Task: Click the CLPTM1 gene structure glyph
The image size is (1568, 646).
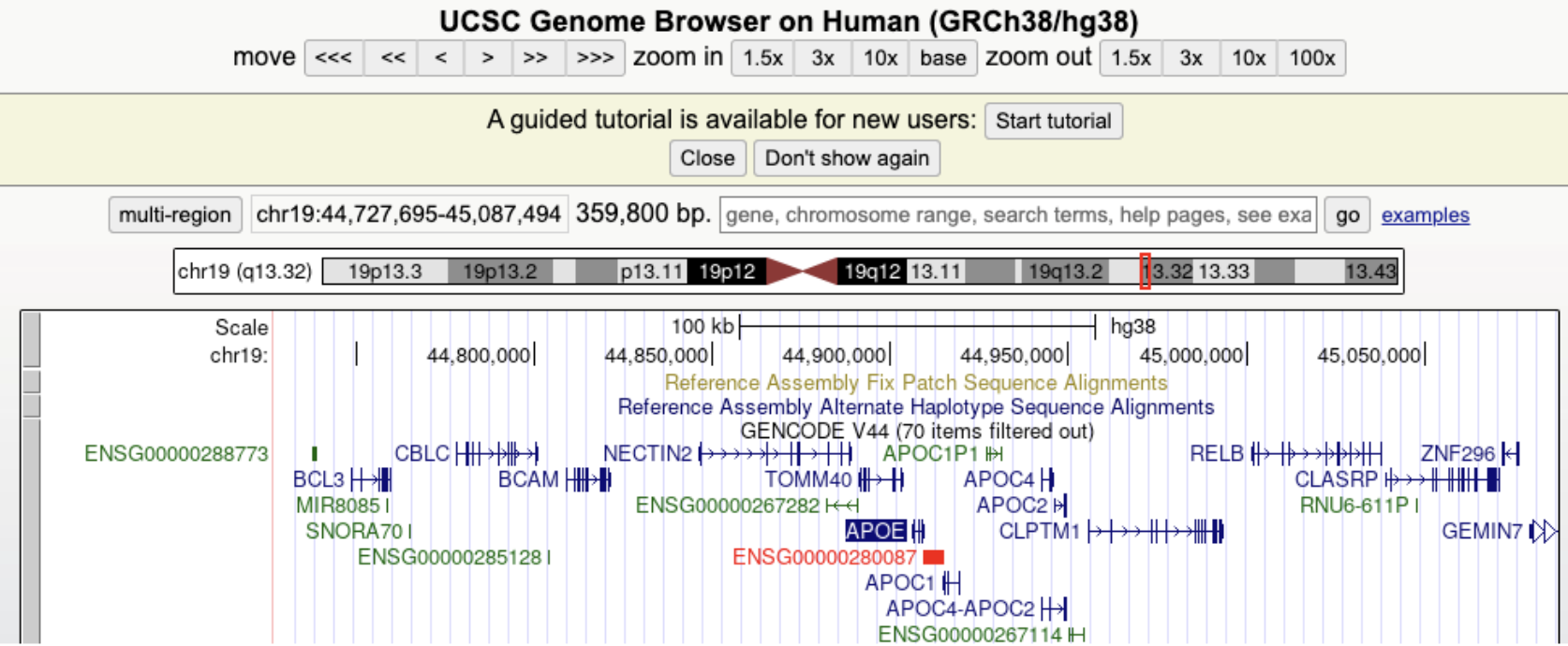Action: click(1156, 532)
